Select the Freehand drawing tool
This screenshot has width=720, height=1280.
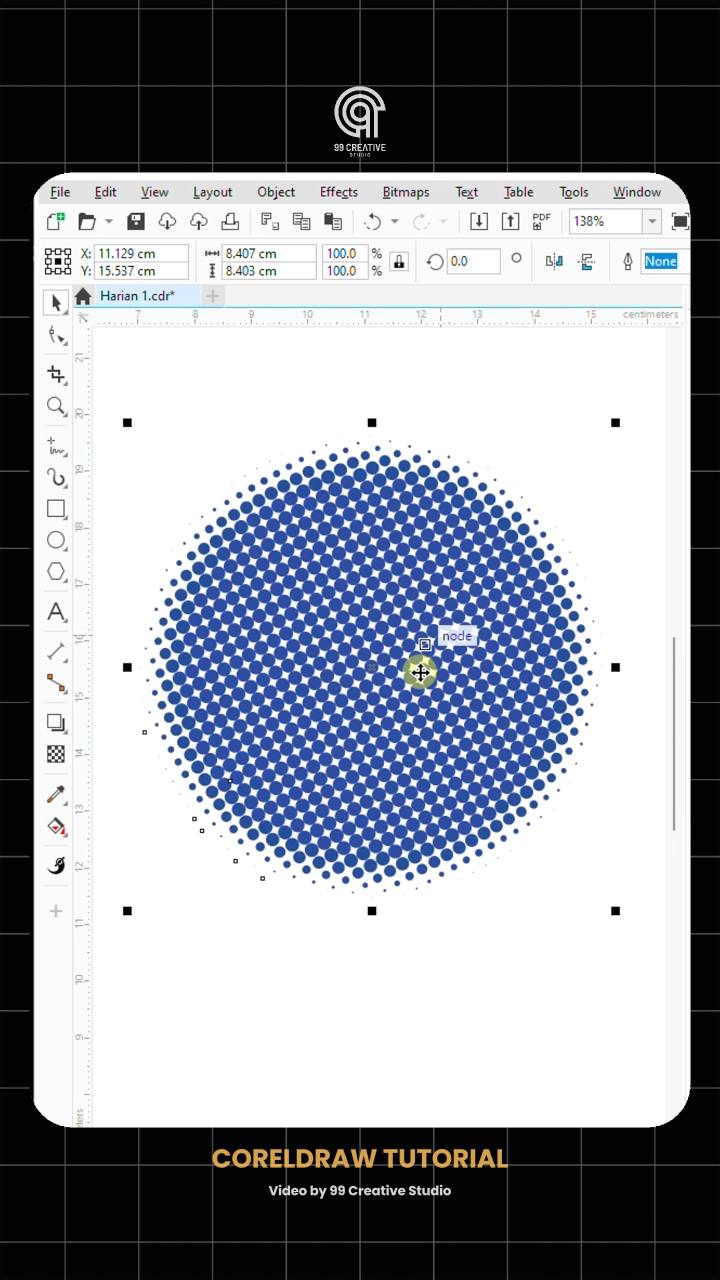pyautogui.click(x=56, y=447)
